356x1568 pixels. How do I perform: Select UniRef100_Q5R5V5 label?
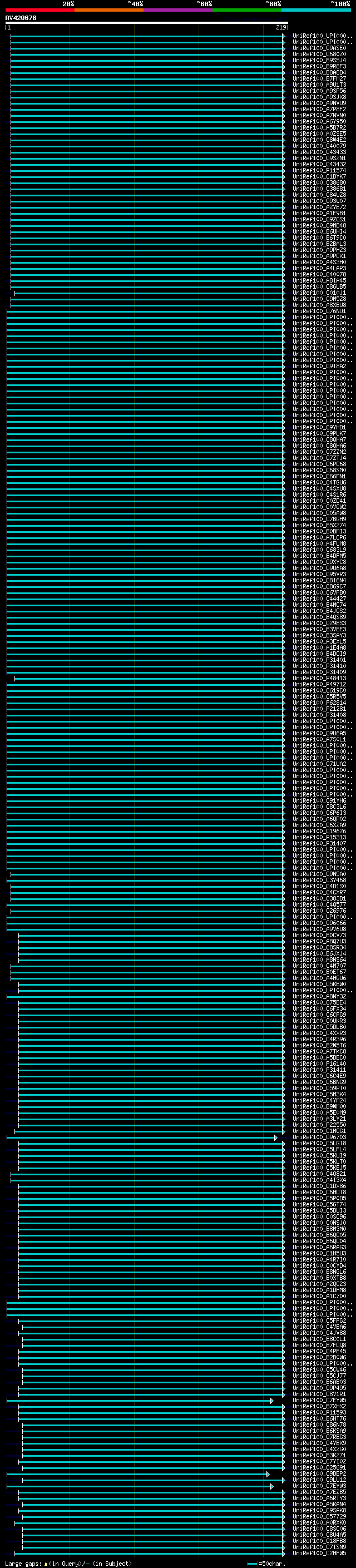319,696
